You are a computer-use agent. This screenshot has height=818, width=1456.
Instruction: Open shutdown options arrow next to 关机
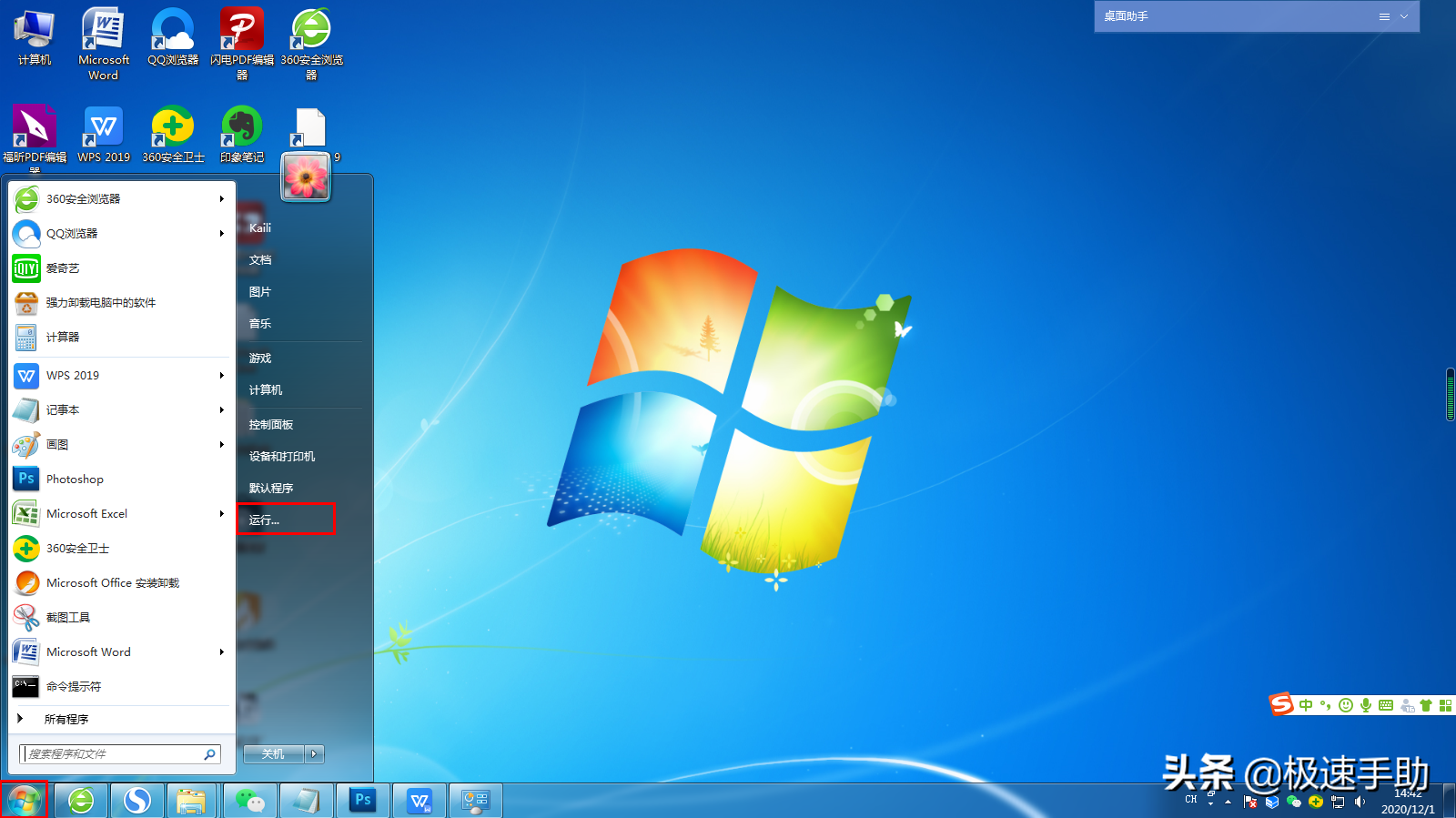tap(314, 753)
